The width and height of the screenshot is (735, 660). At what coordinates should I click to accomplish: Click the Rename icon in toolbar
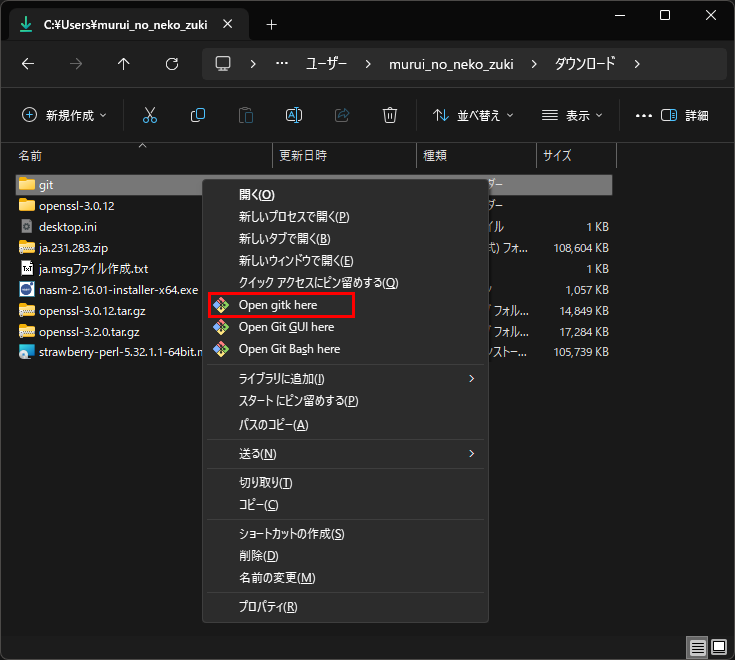pyautogui.click(x=294, y=115)
